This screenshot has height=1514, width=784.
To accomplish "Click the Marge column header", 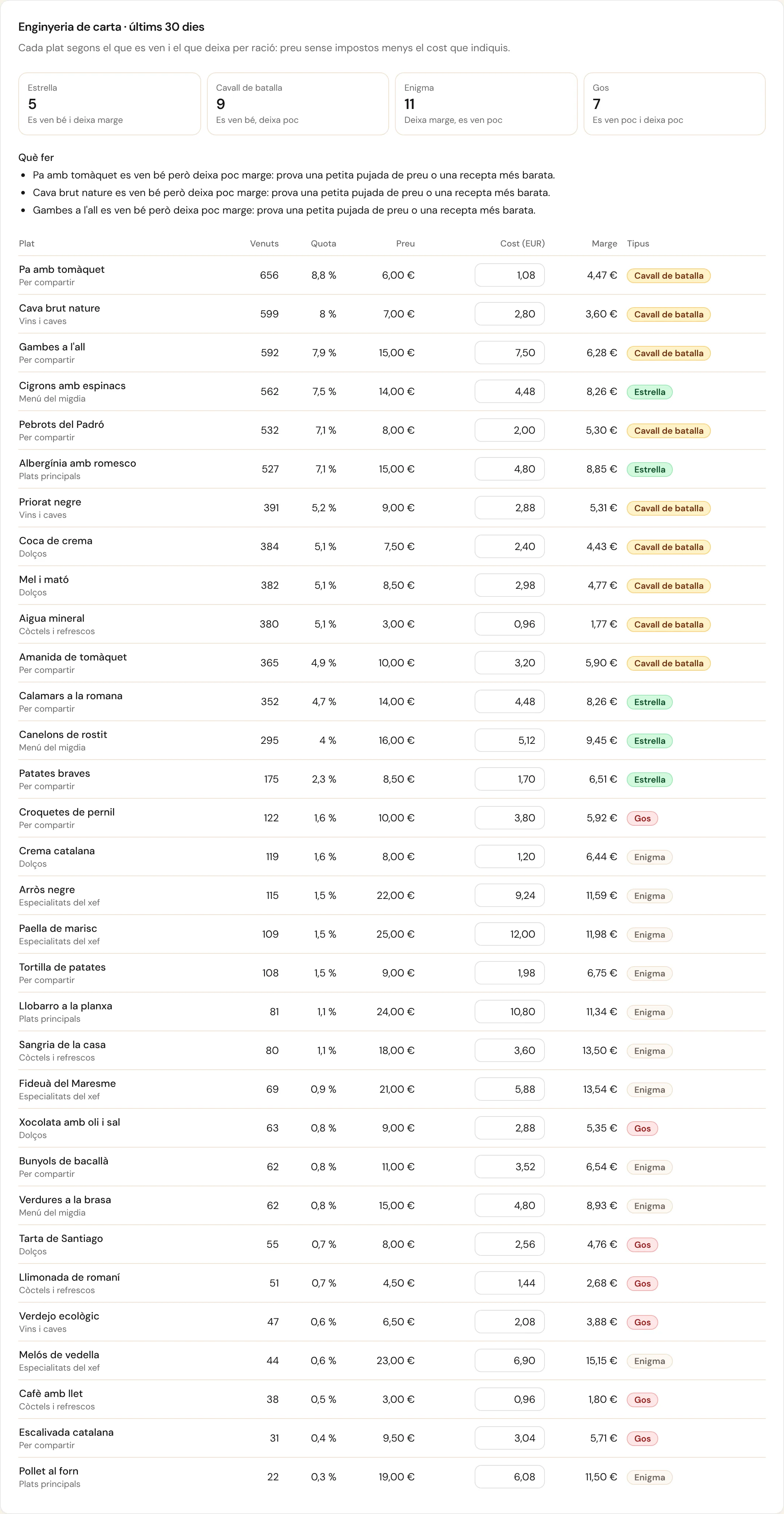I will pyautogui.click(x=604, y=243).
